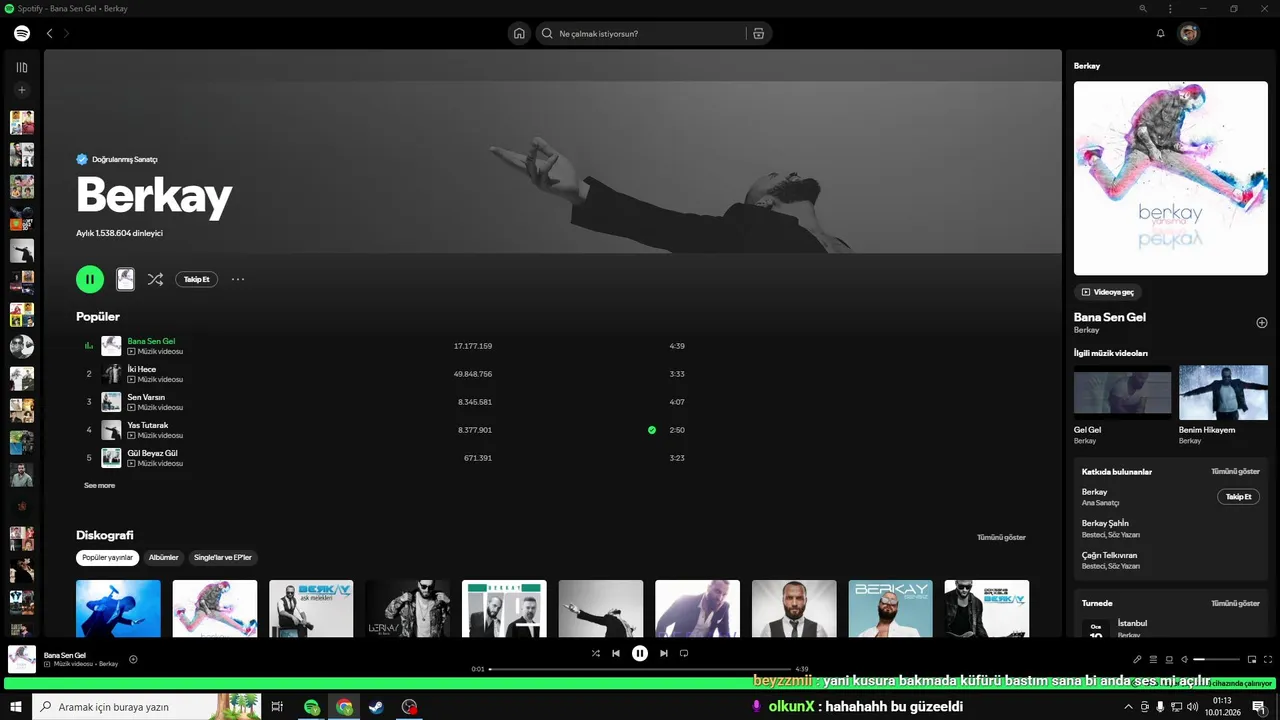
Task: Click the Bana Sen Gel preview tile next to play
Action: click(125, 279)
